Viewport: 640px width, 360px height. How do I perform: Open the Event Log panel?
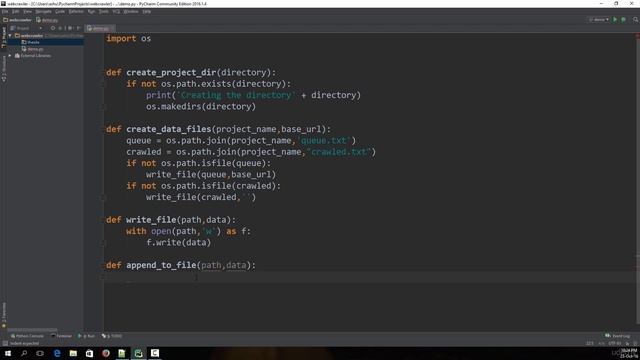618,336
